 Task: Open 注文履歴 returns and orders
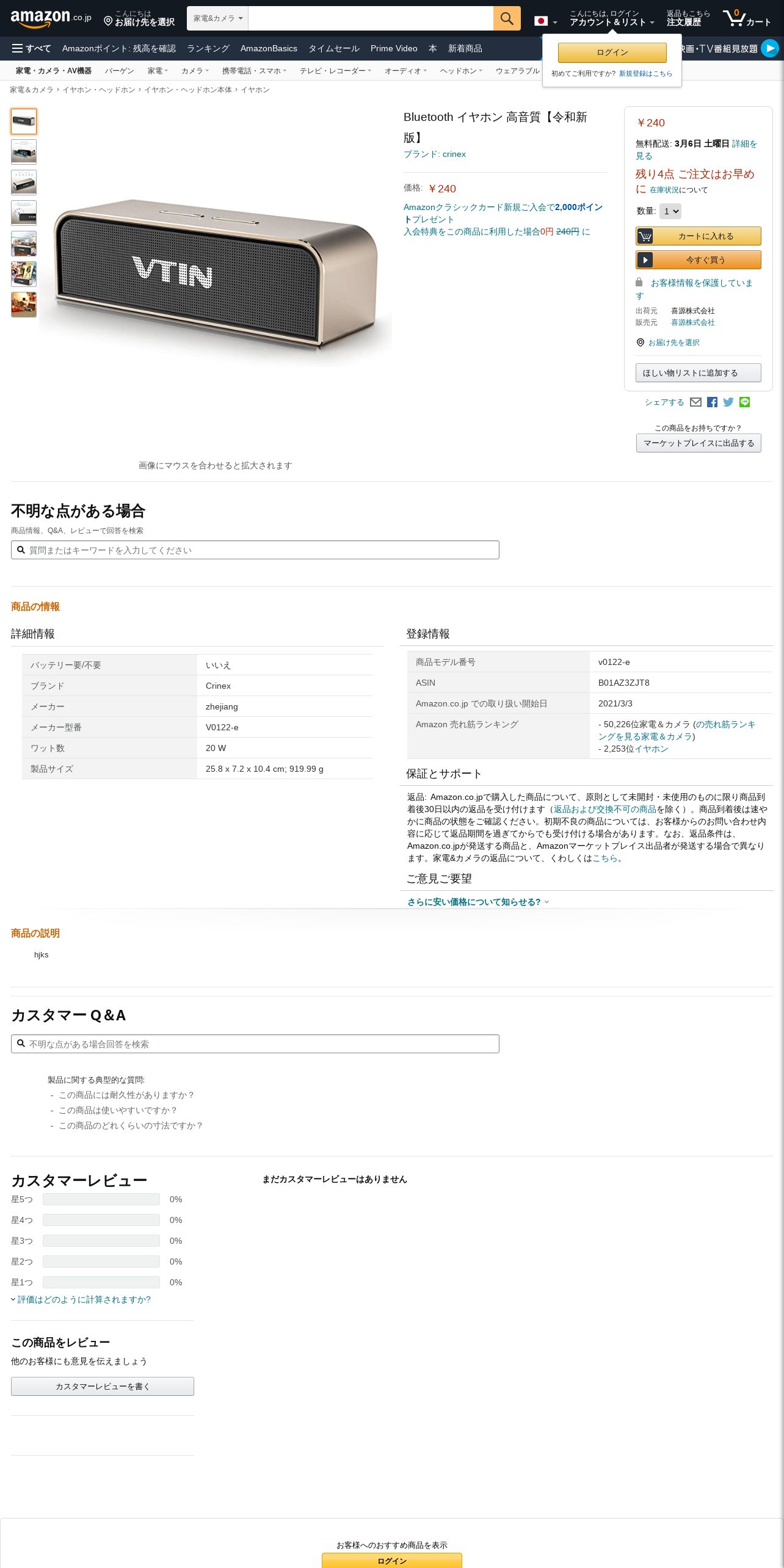tap(688, 18)
